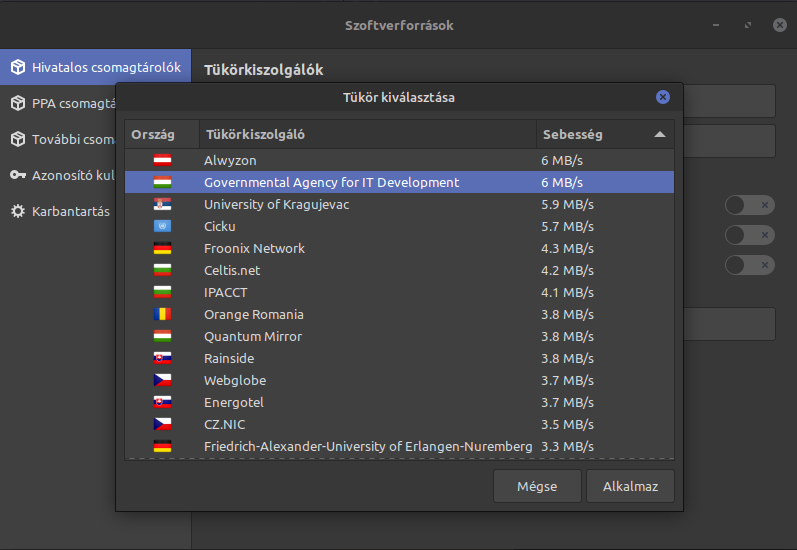Open Hivatalos csomagtárolók sidebar tab

(x=96, y=67)
